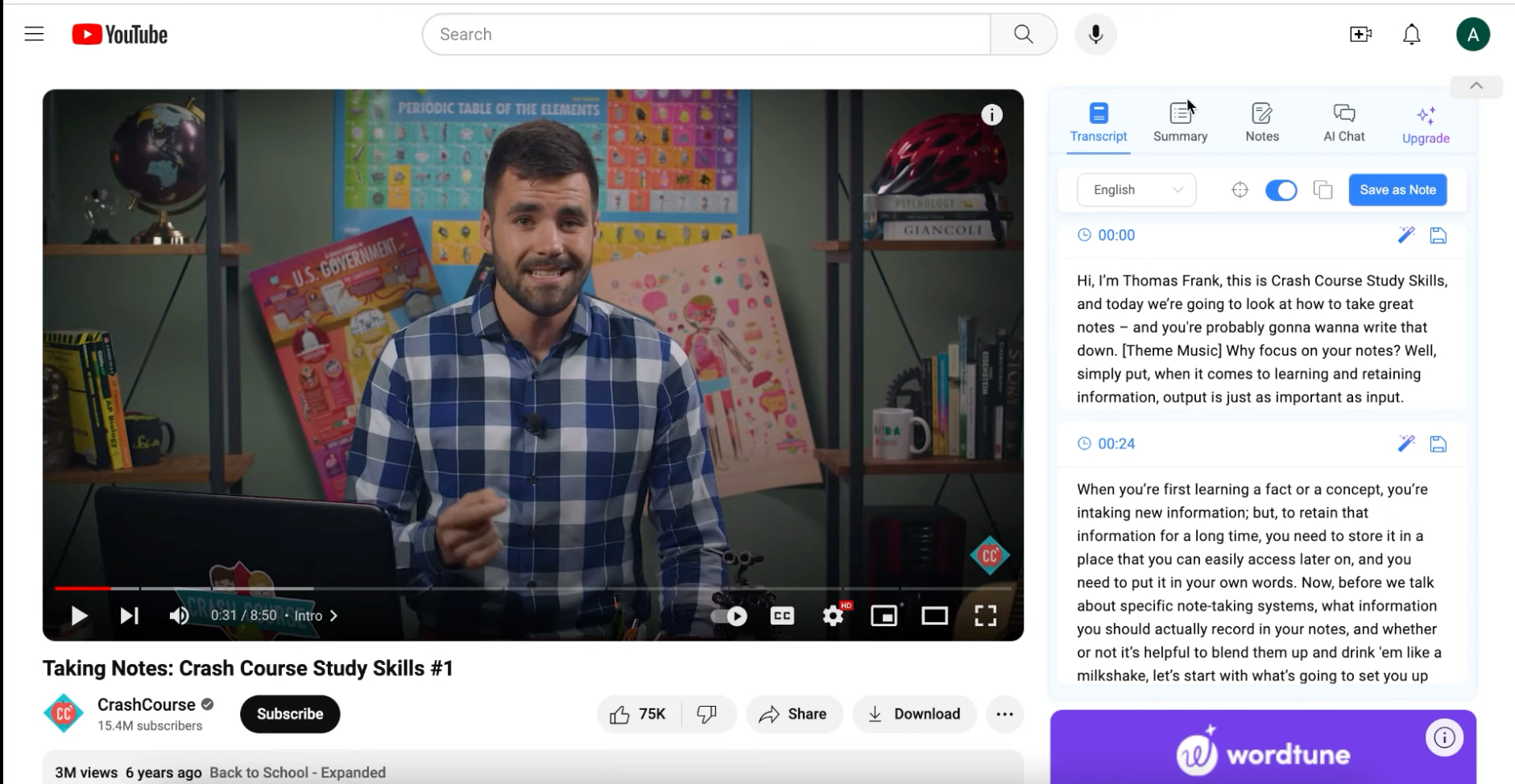Image resolution: width=1515 pixels, height=784 pixels.
Task: Open the Upgrade tab
Action: 1426,125
